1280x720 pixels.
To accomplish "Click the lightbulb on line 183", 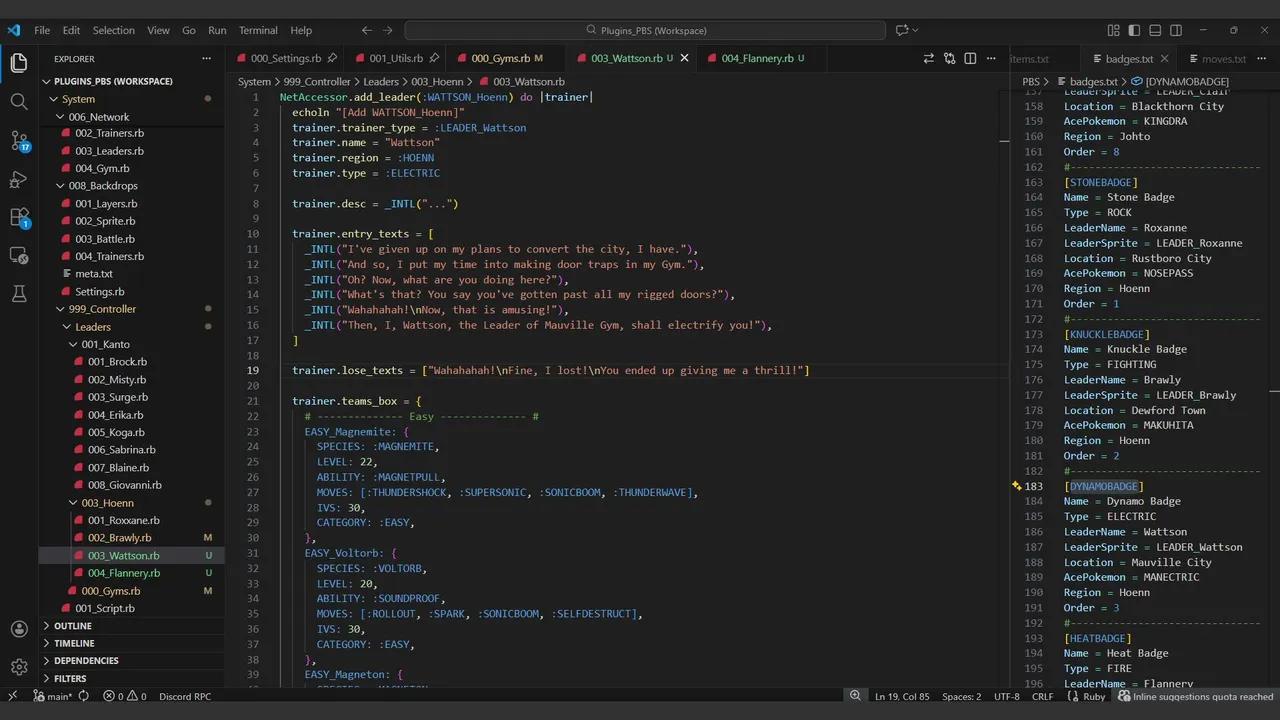I will tap(1016, 487).
